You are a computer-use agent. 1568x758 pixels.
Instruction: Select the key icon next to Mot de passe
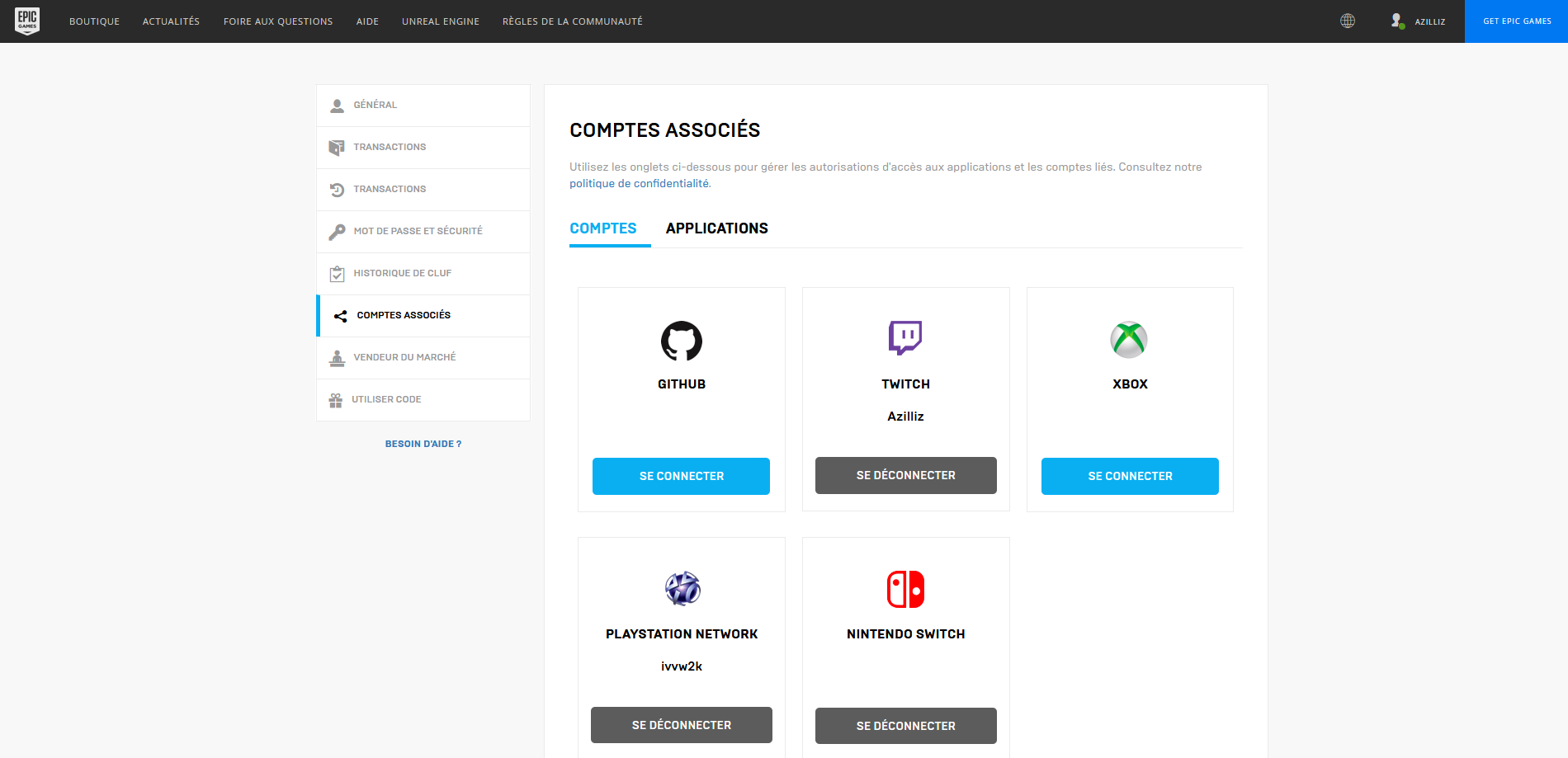tap(337, 231)
